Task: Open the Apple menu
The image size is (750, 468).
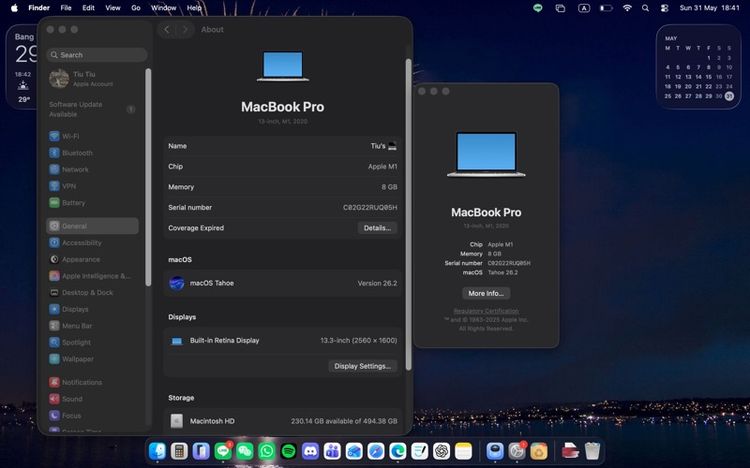Action: [x=14, y=8]
